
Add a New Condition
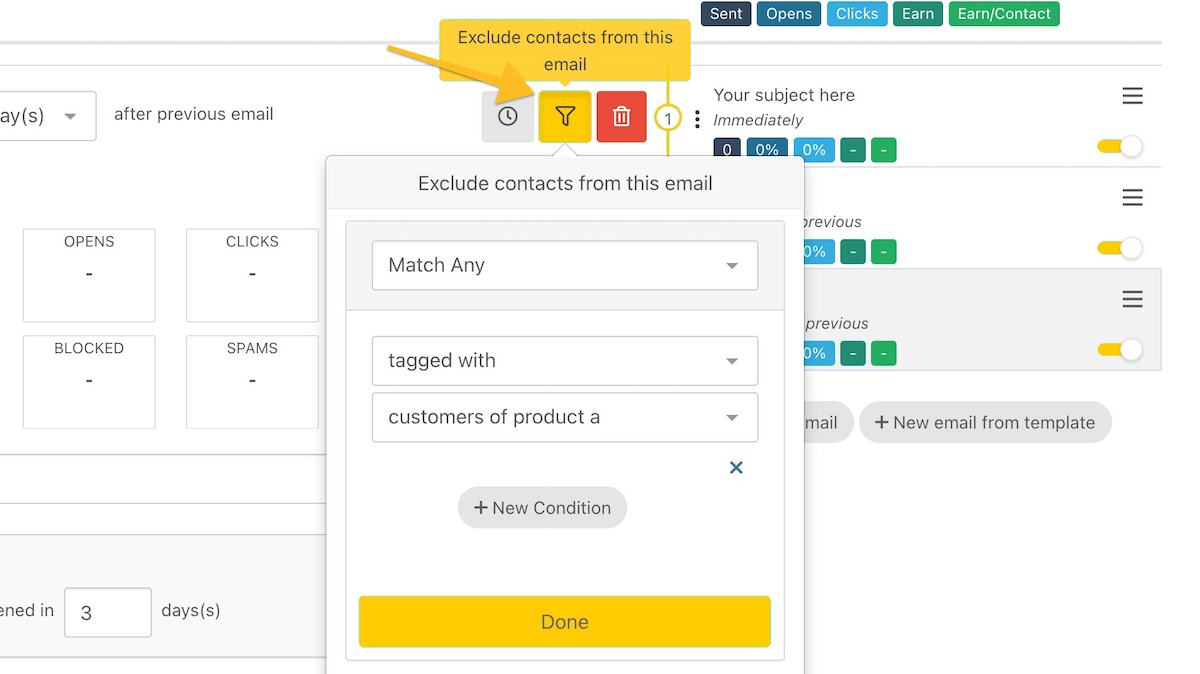(x=542, y=507)
